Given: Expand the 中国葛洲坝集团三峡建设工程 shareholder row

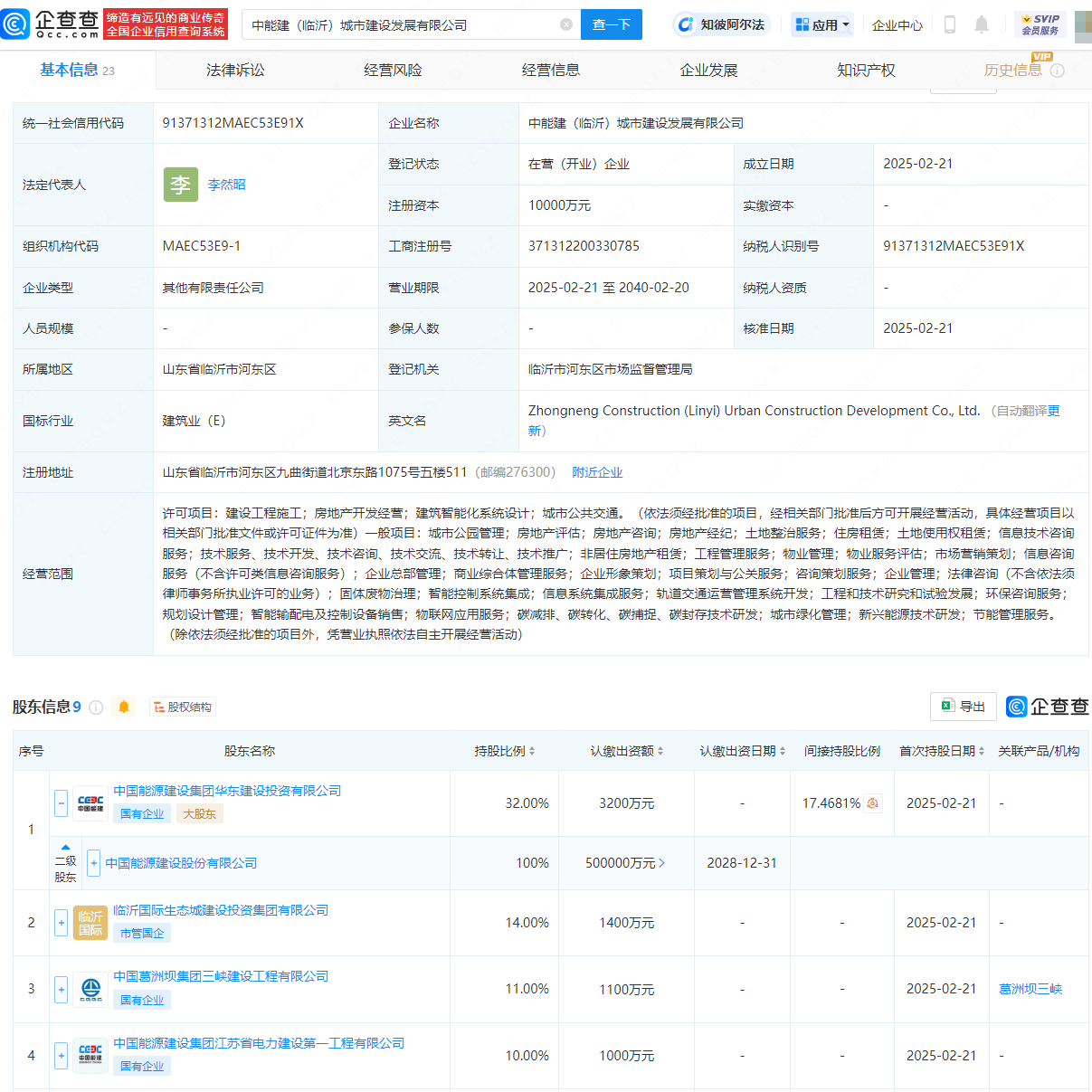Looking at the screenshot, I should [x=61, y=989].
